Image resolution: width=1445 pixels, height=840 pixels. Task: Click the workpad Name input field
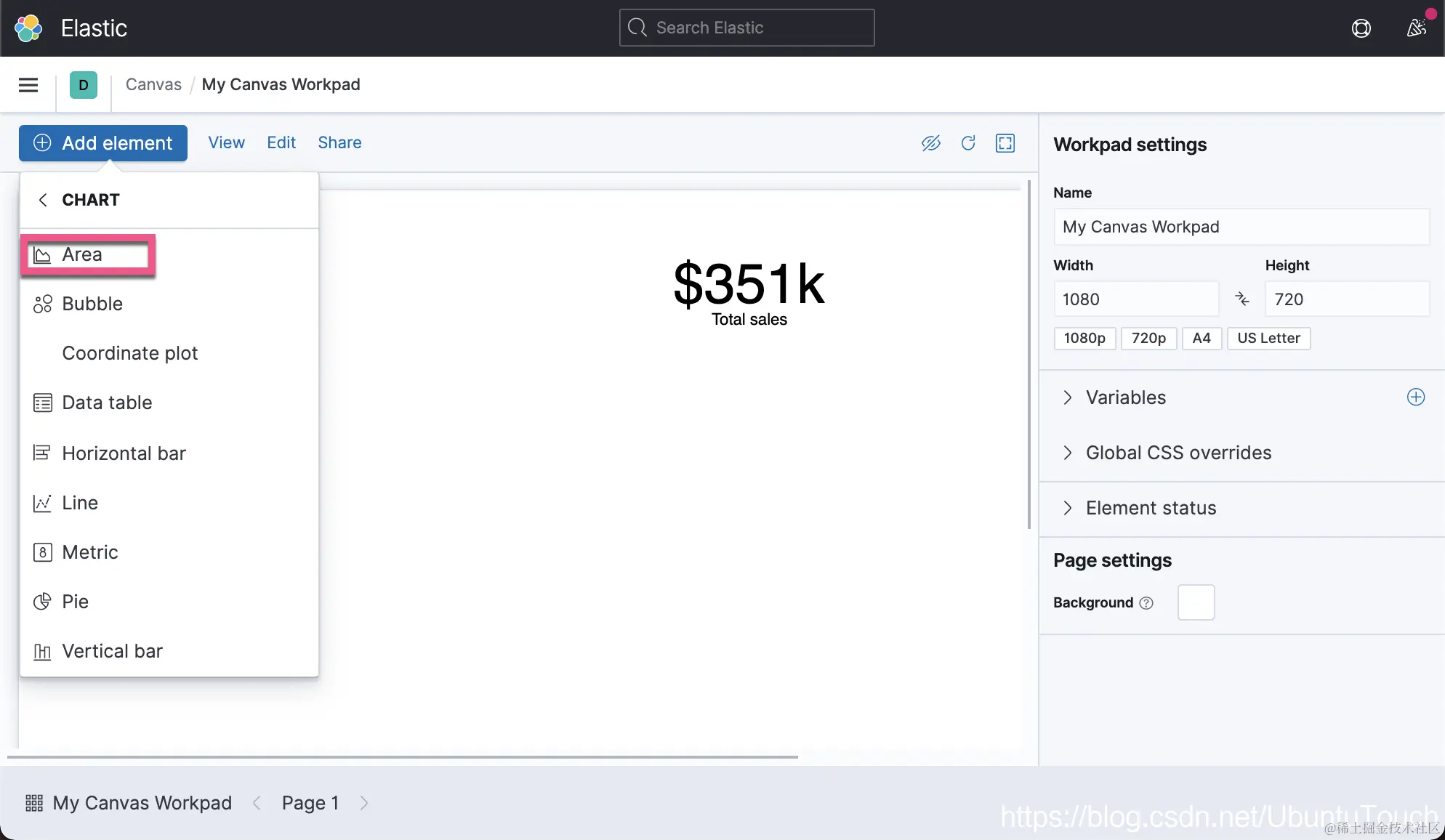click(1241, 227)
